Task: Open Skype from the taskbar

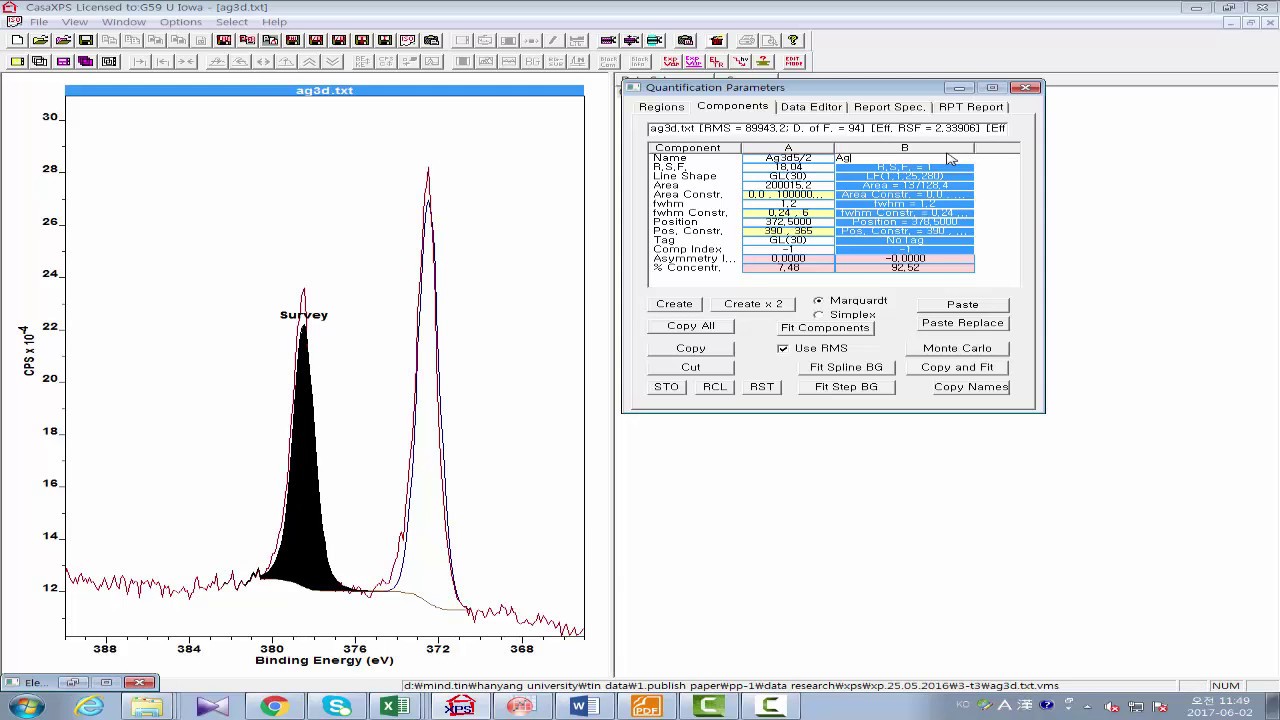Action: [336, 707]
